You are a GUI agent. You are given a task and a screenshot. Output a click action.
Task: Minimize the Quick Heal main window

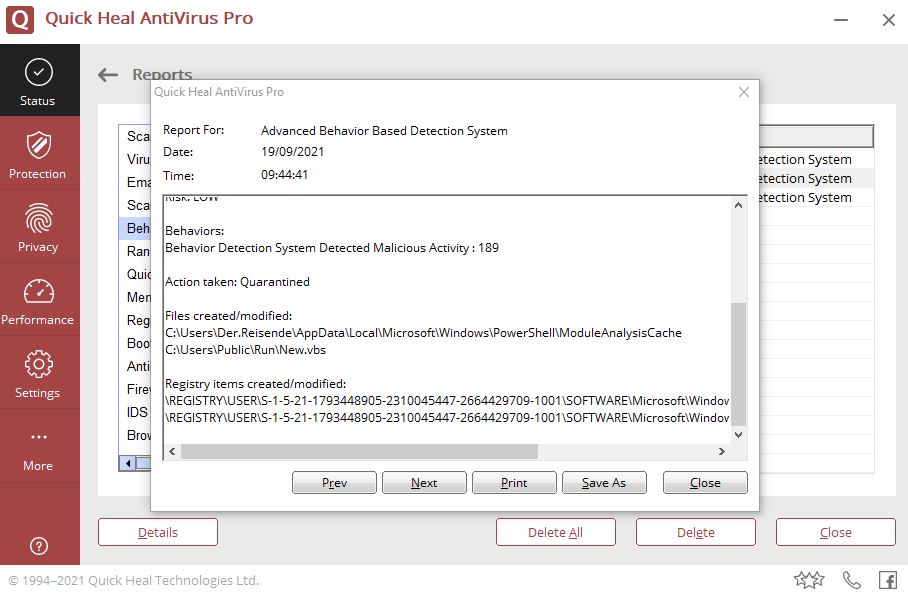pyautogui.click(x=841, y=20)
